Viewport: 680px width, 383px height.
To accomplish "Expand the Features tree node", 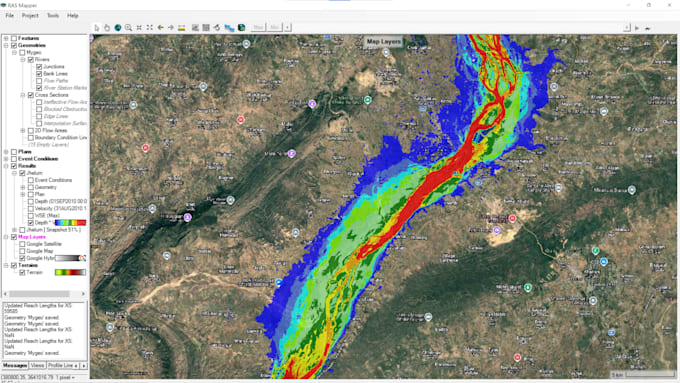I will coord(6,39).
